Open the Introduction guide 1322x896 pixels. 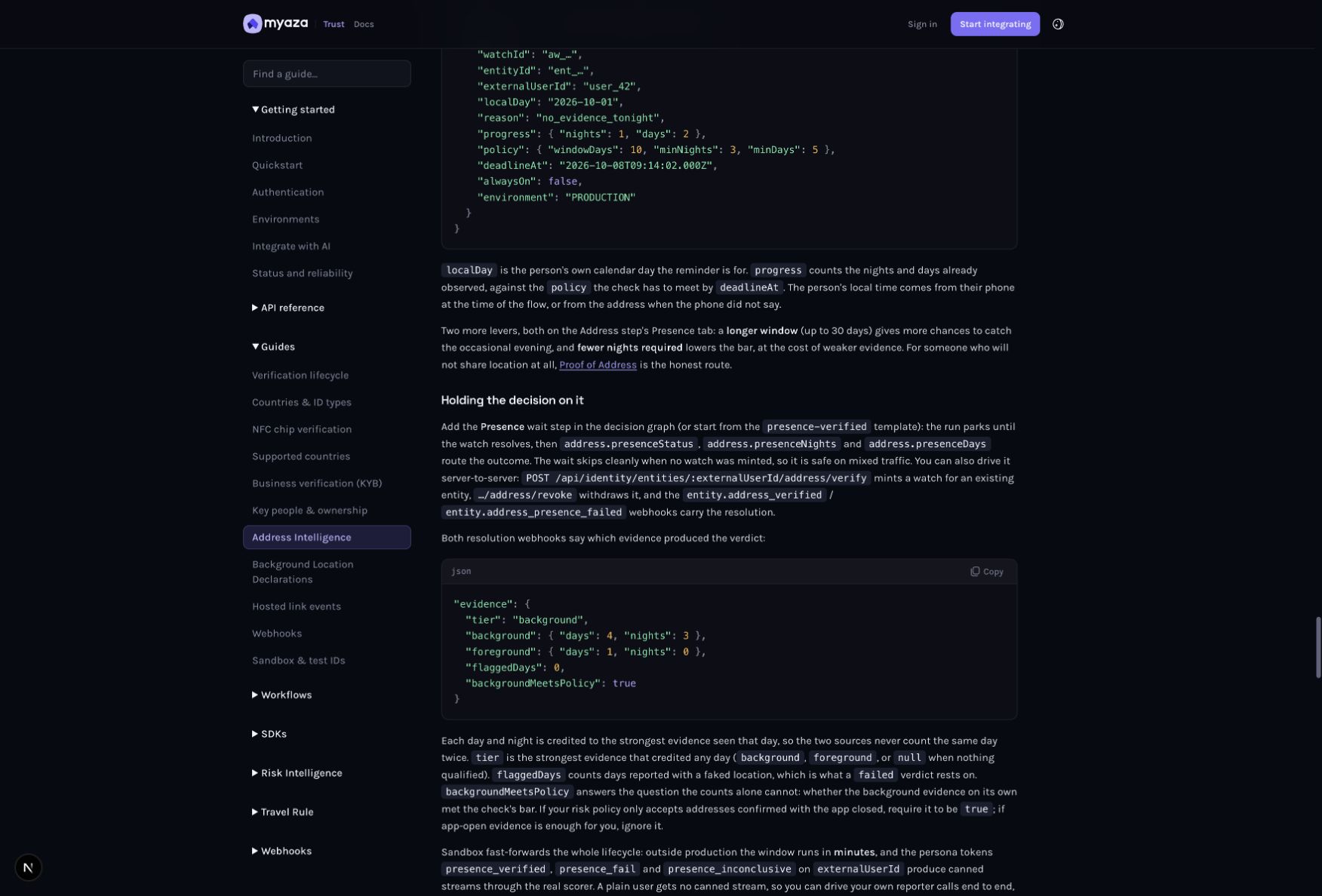click(x=281, y=138)
